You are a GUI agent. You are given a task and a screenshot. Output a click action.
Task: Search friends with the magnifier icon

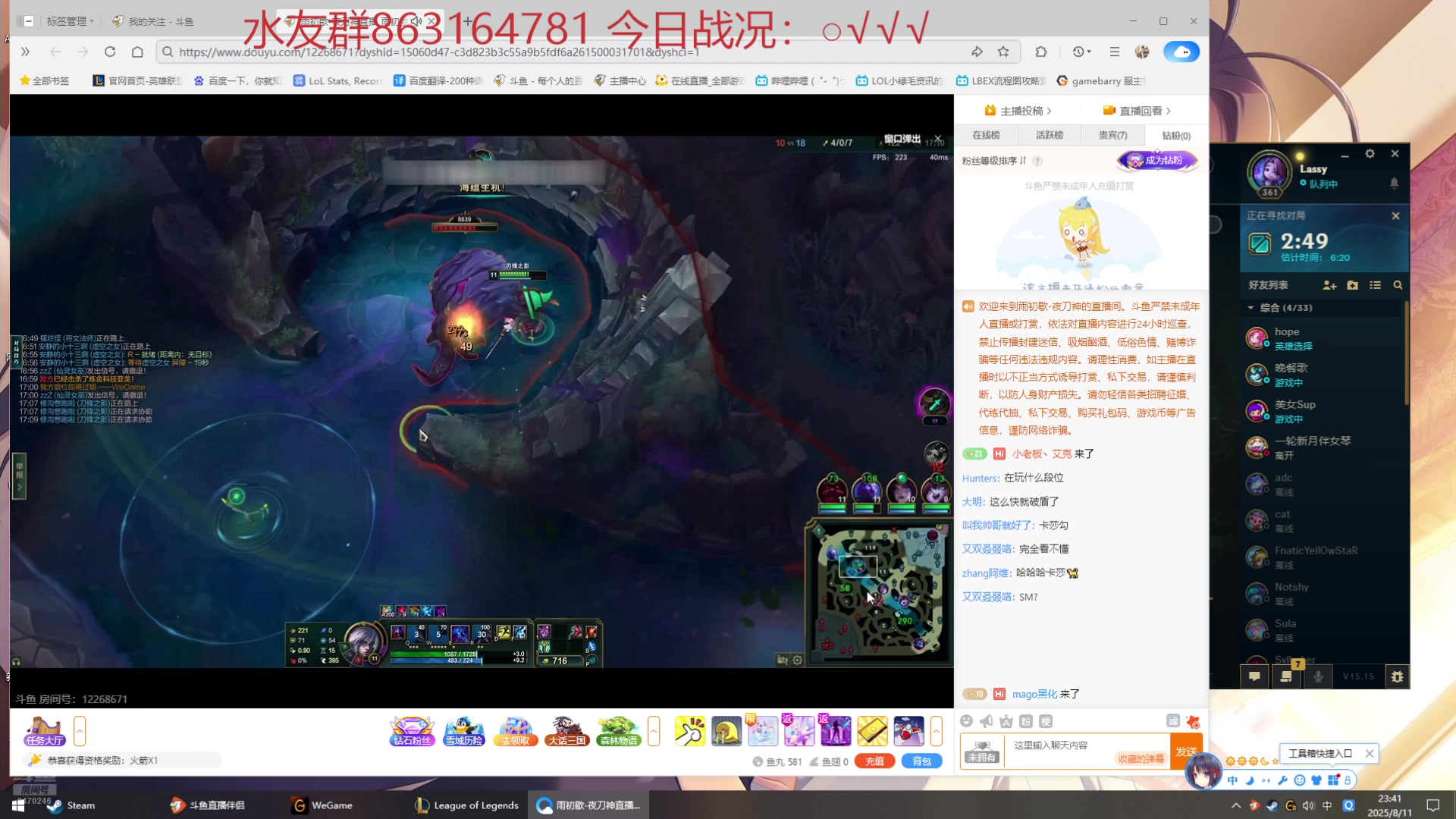click(1398, 285)
